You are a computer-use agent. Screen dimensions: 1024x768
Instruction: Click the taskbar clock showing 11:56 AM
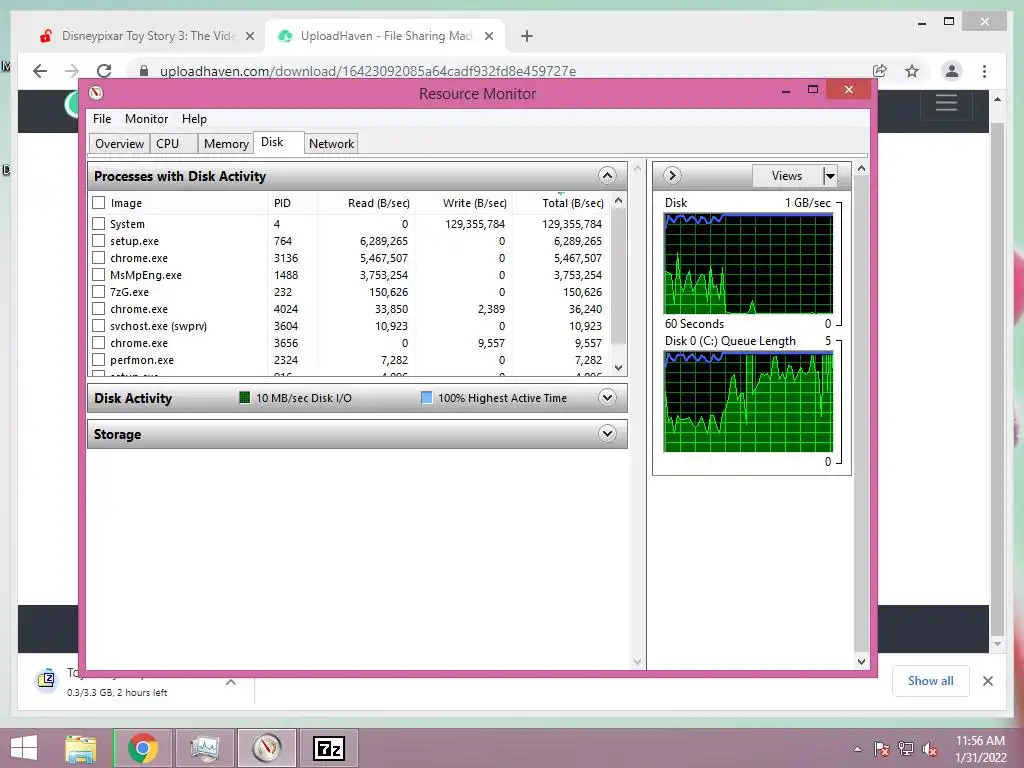tap(980, 749)
